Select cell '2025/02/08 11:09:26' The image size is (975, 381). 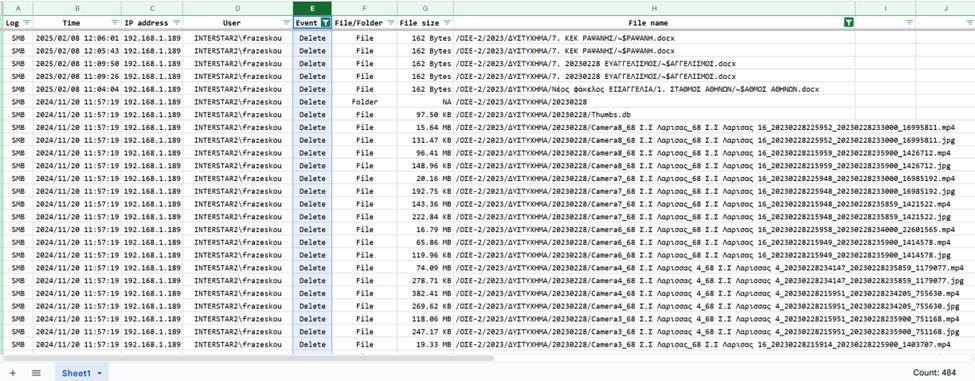77,76
